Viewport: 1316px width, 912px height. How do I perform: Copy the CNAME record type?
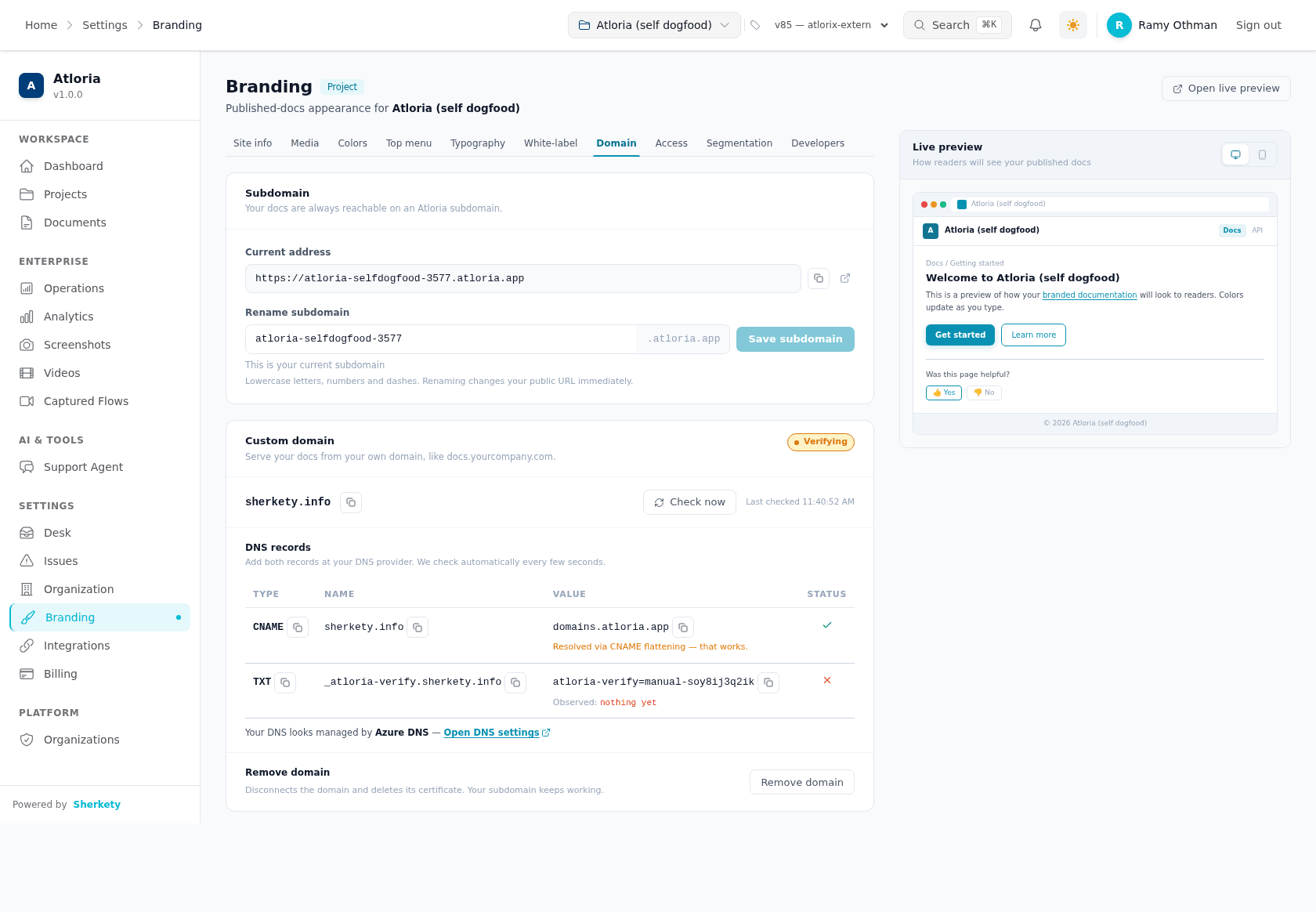(298, 628)
